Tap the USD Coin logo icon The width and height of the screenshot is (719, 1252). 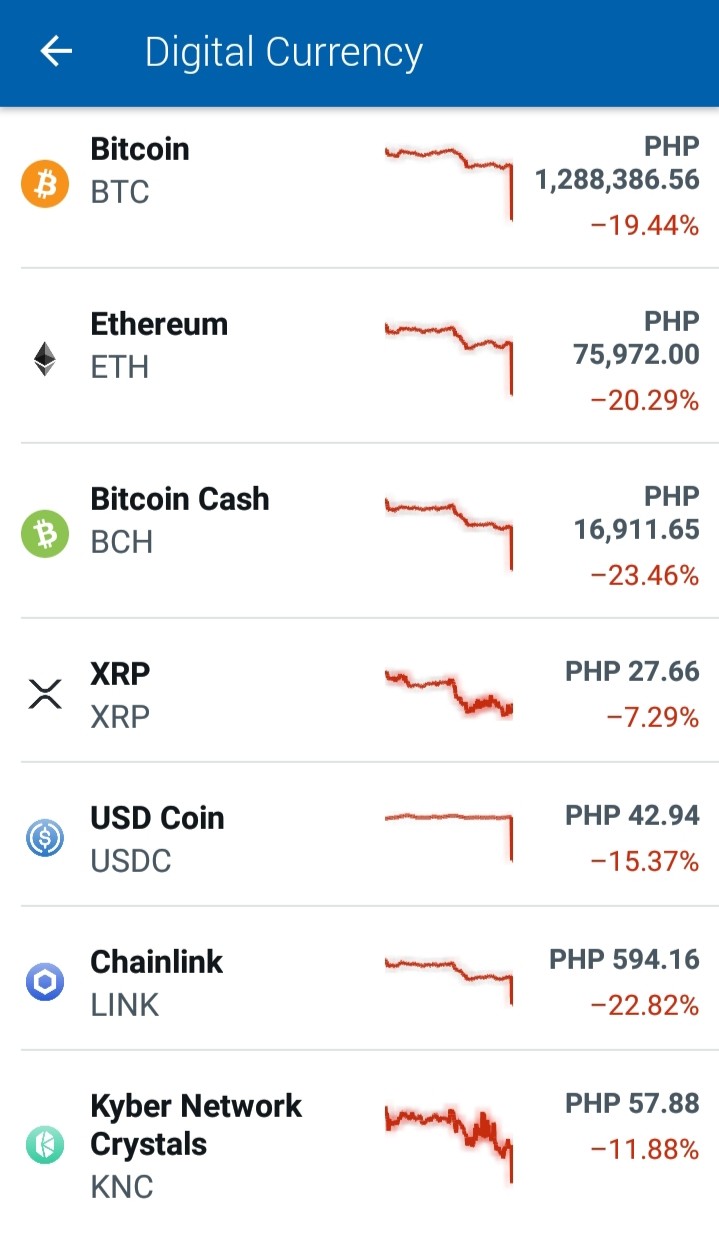click(45, 838)
